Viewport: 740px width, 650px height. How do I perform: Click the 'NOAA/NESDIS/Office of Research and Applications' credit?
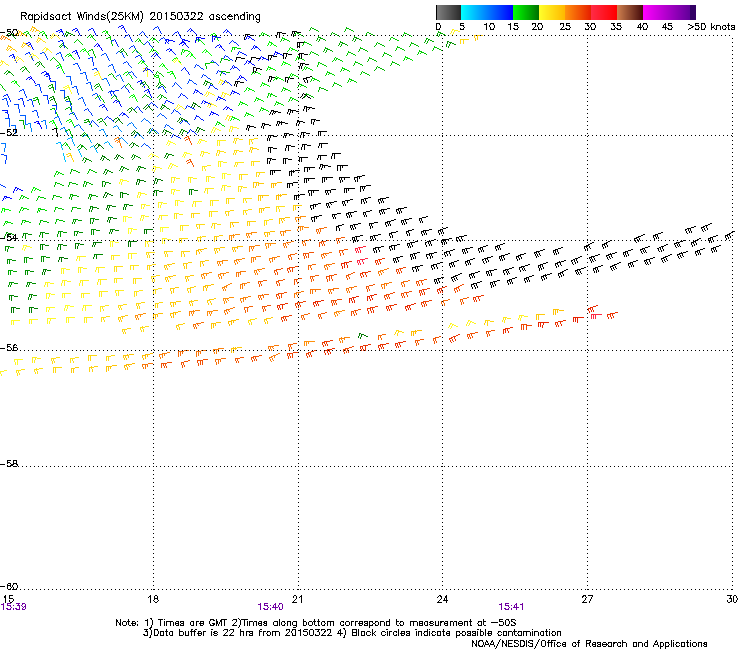[x=589, y=644]
